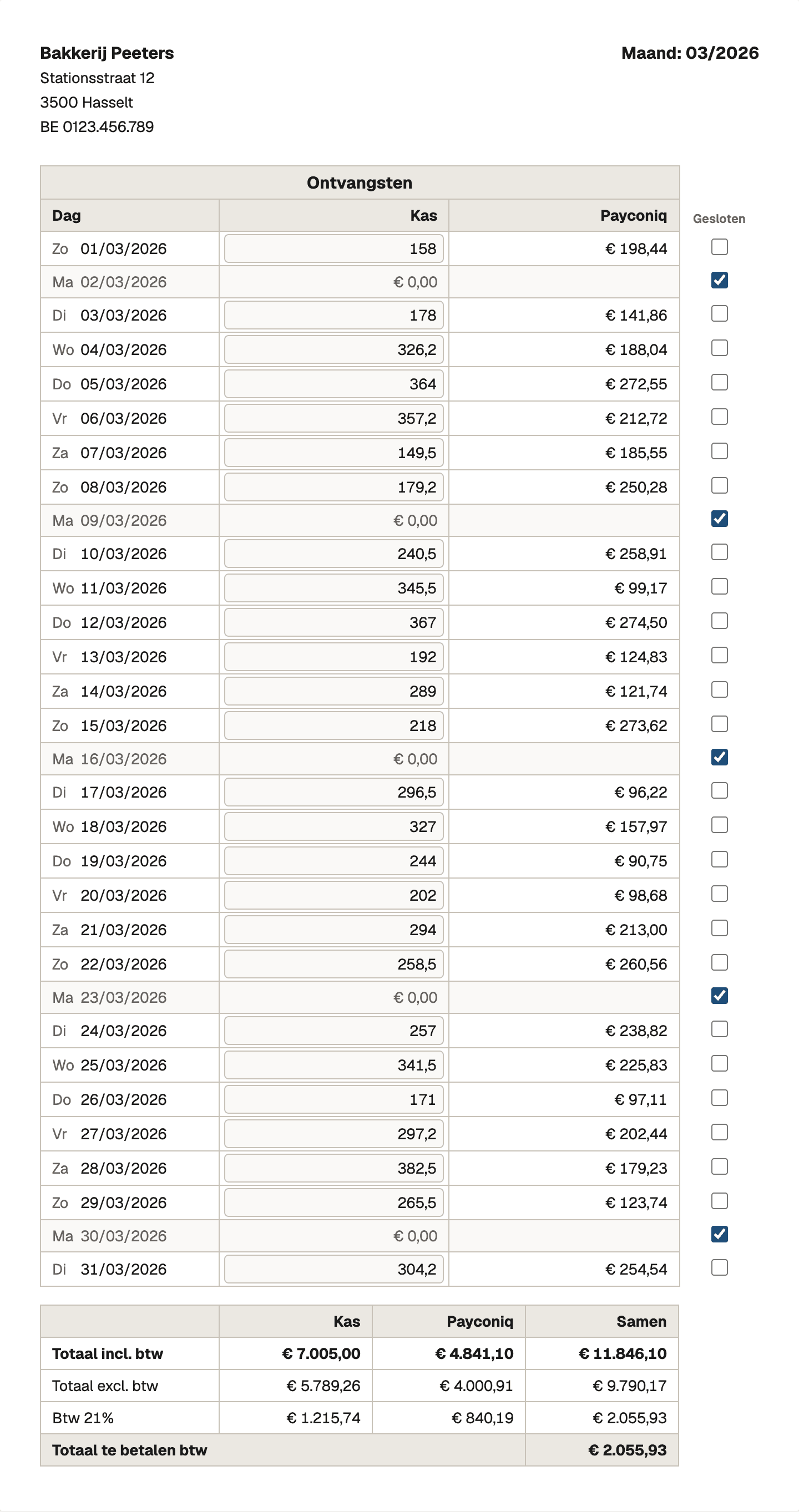
Task: Click the Maand: 03/2026 heading
Action: pyautogui.click(x=690, y=53)
